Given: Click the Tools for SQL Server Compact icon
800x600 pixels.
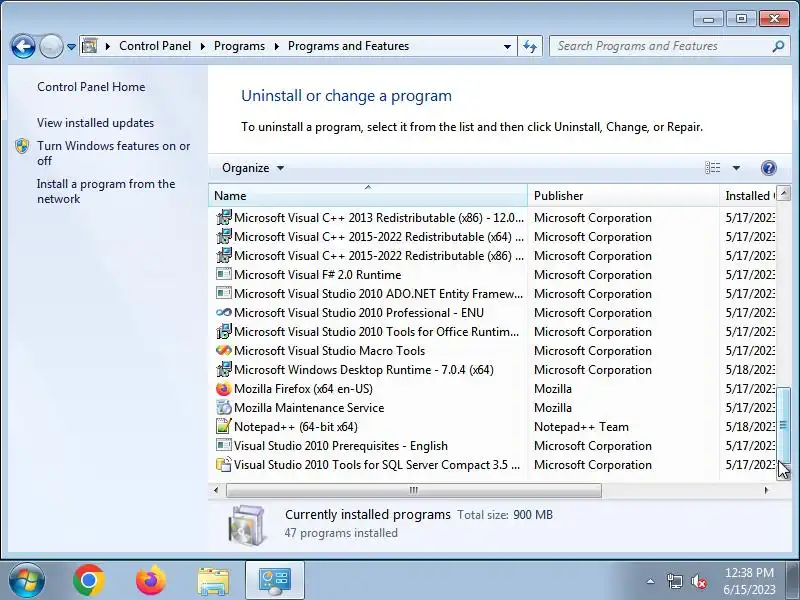Looking at the screenshot, I should pyautogui.click(x=223, y=464).
